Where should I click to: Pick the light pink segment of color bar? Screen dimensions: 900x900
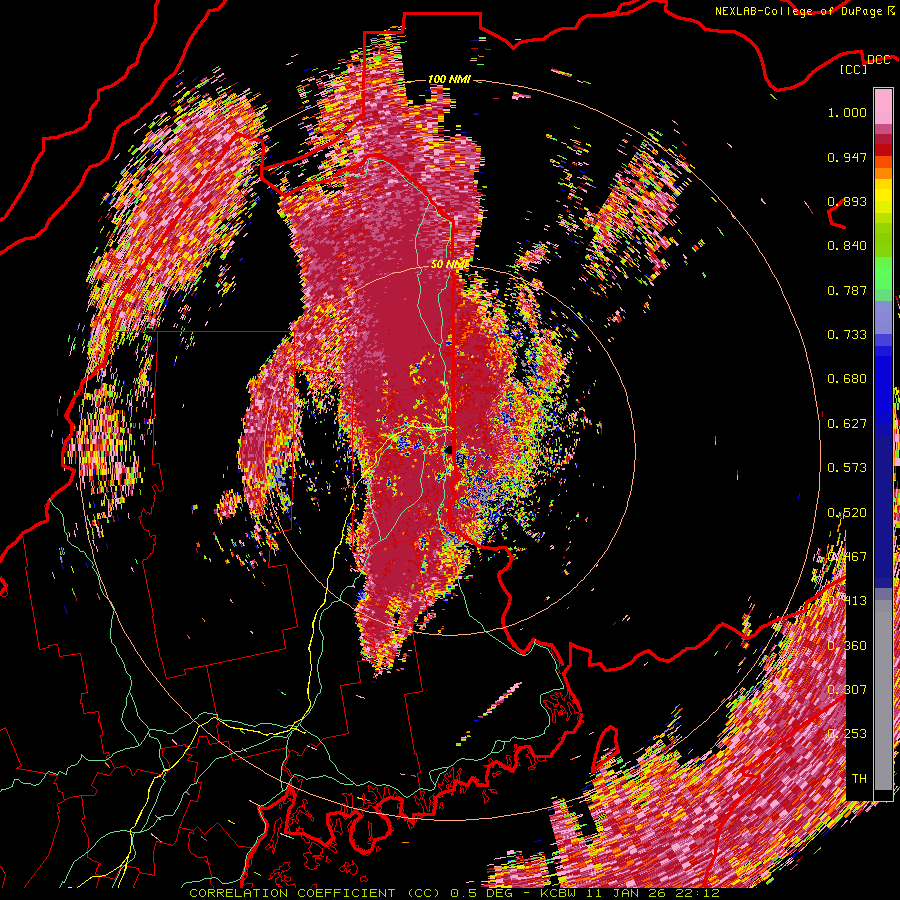(883, 106)
